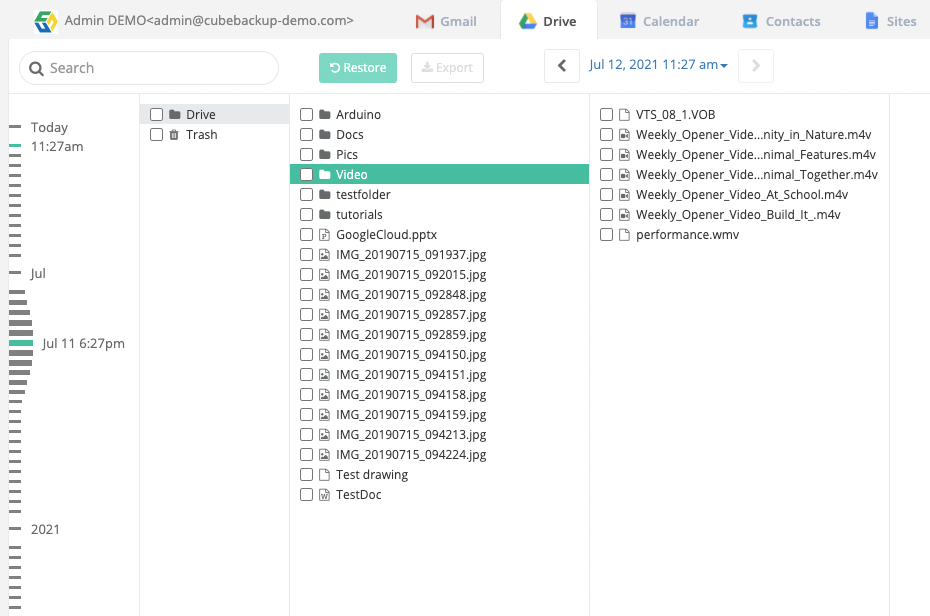Switch to the Sites tab
The image size is (930, 616).
[891, 21]
